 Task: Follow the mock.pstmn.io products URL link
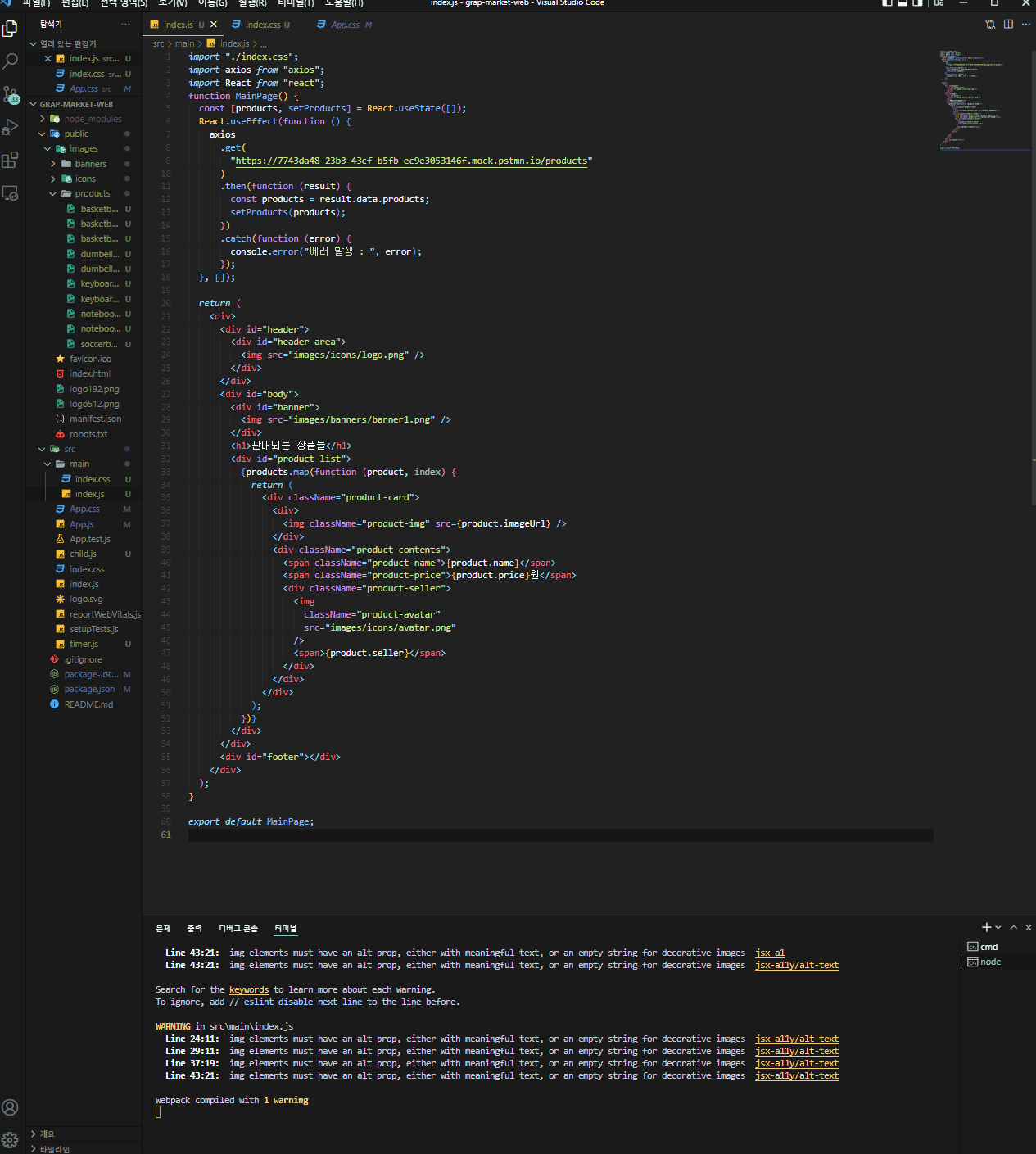(411, 161)
